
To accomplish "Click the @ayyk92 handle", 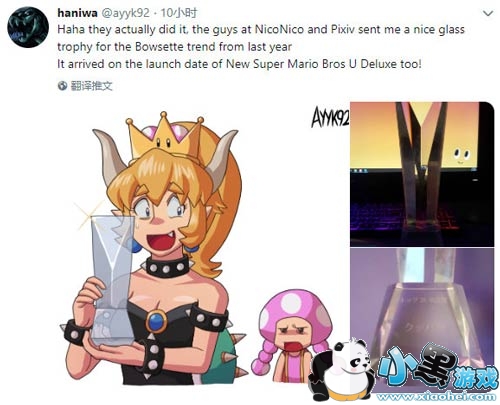I will (125, 13).
